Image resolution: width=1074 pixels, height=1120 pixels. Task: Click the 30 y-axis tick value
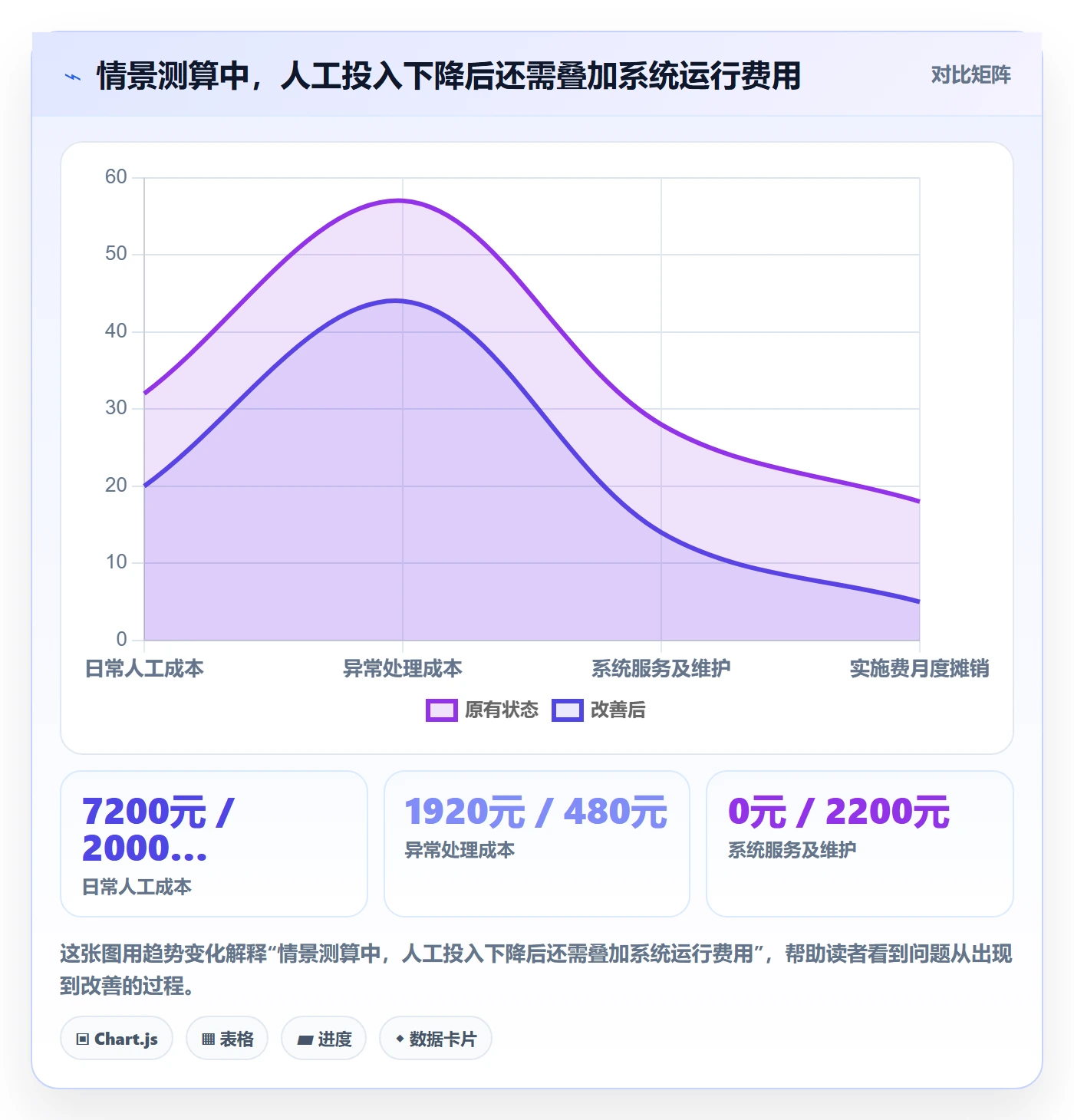coord(116,408)
